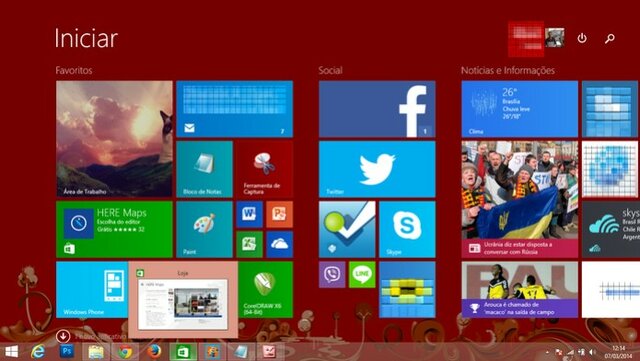Click the network signal tray icon
The height and width of the screenshot is (361, 640).
[571, 352]
